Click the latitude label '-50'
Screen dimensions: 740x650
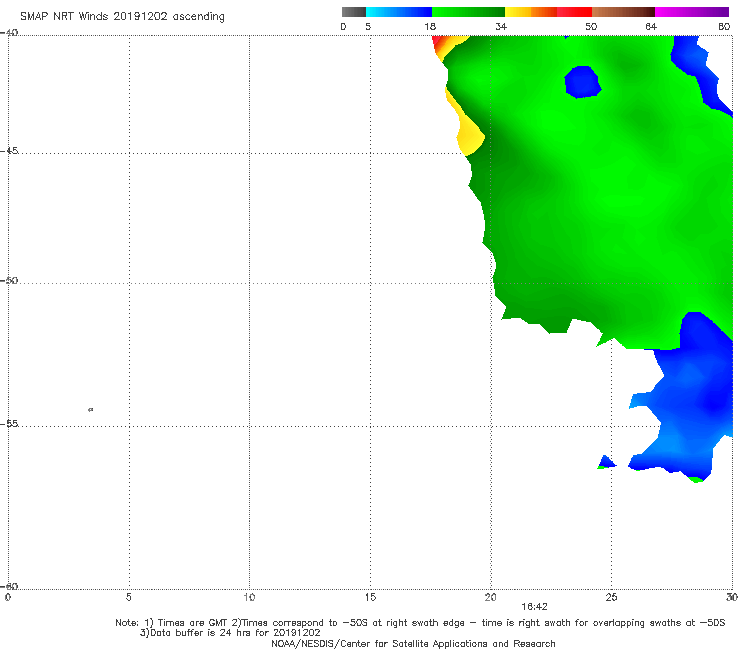tap(9, 280)
